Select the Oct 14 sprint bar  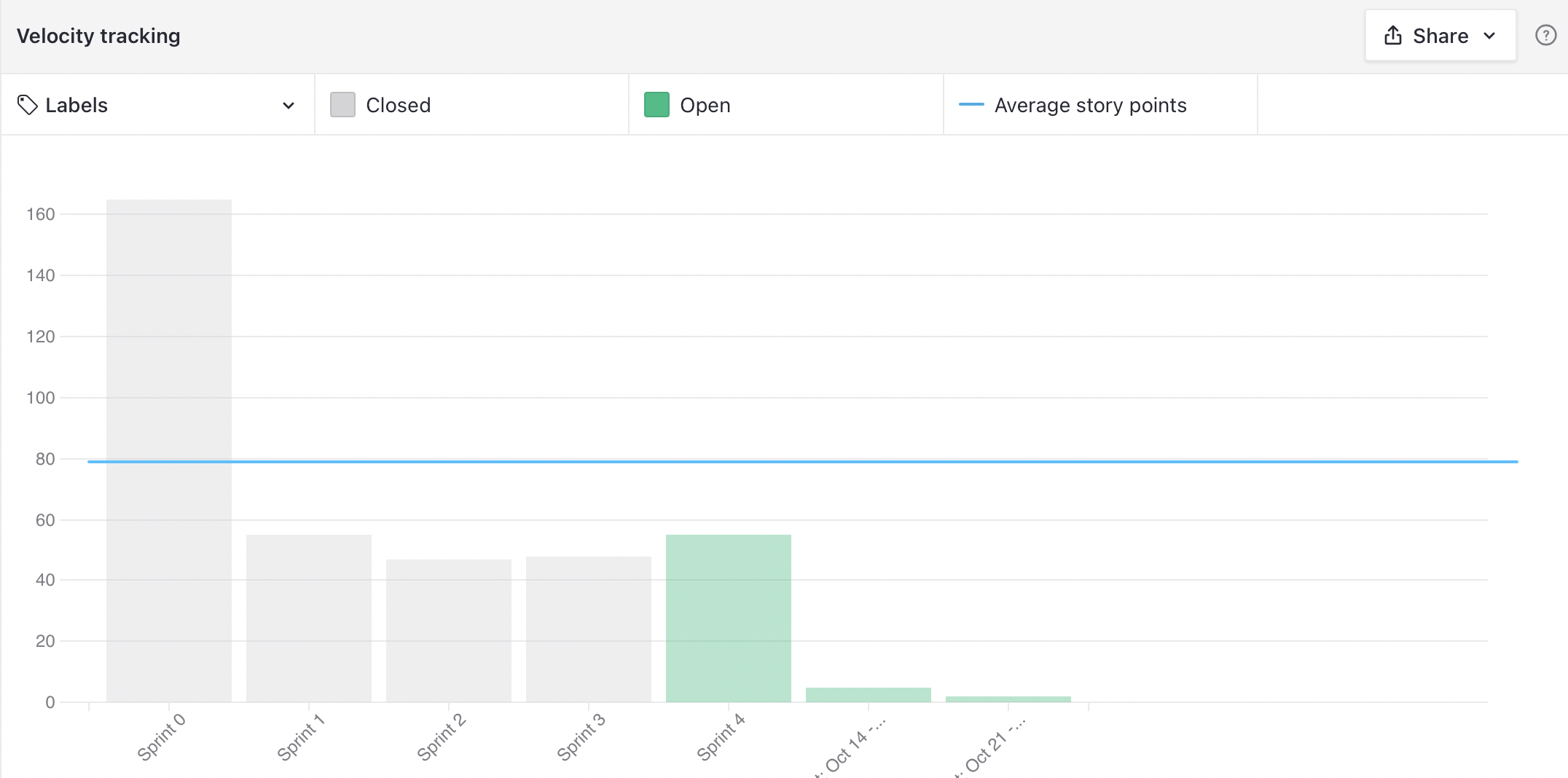869,695
